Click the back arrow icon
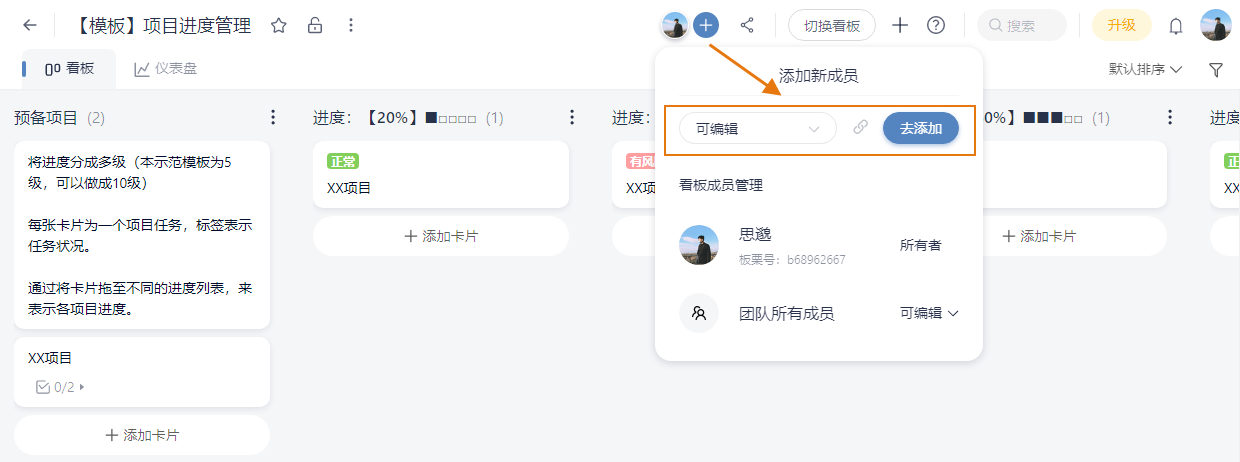The height and width of the screenshot is (462, 1240). 30,25
